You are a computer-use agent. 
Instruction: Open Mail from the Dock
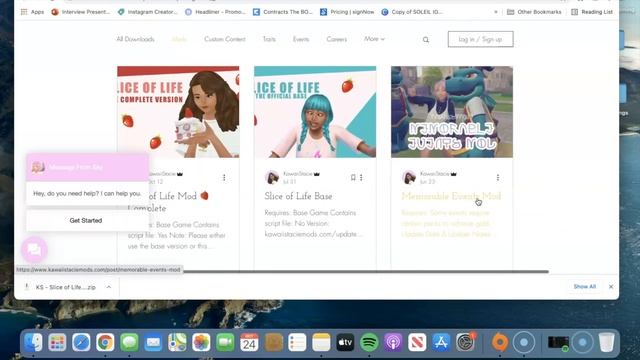click(x=153, y=342)
